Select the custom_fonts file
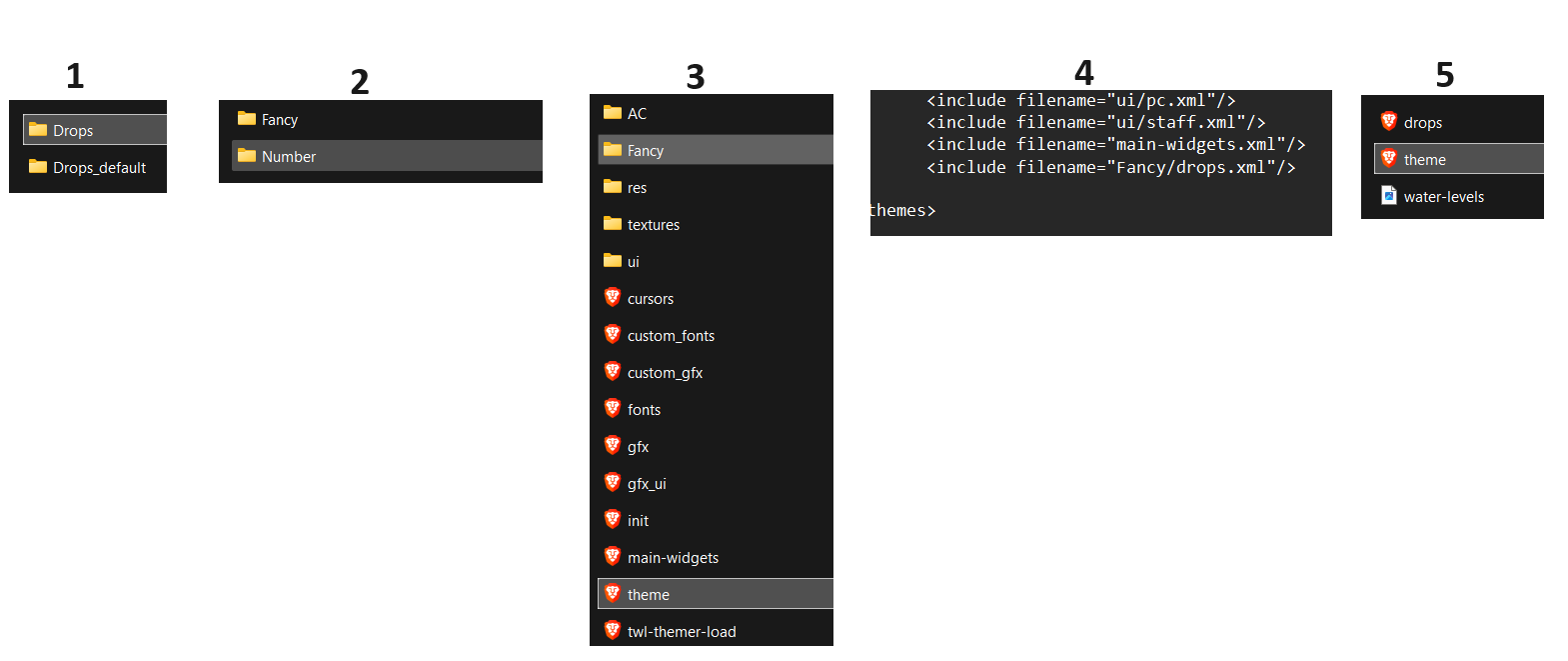Viewport: 1568px width, 661px height. 716,335
